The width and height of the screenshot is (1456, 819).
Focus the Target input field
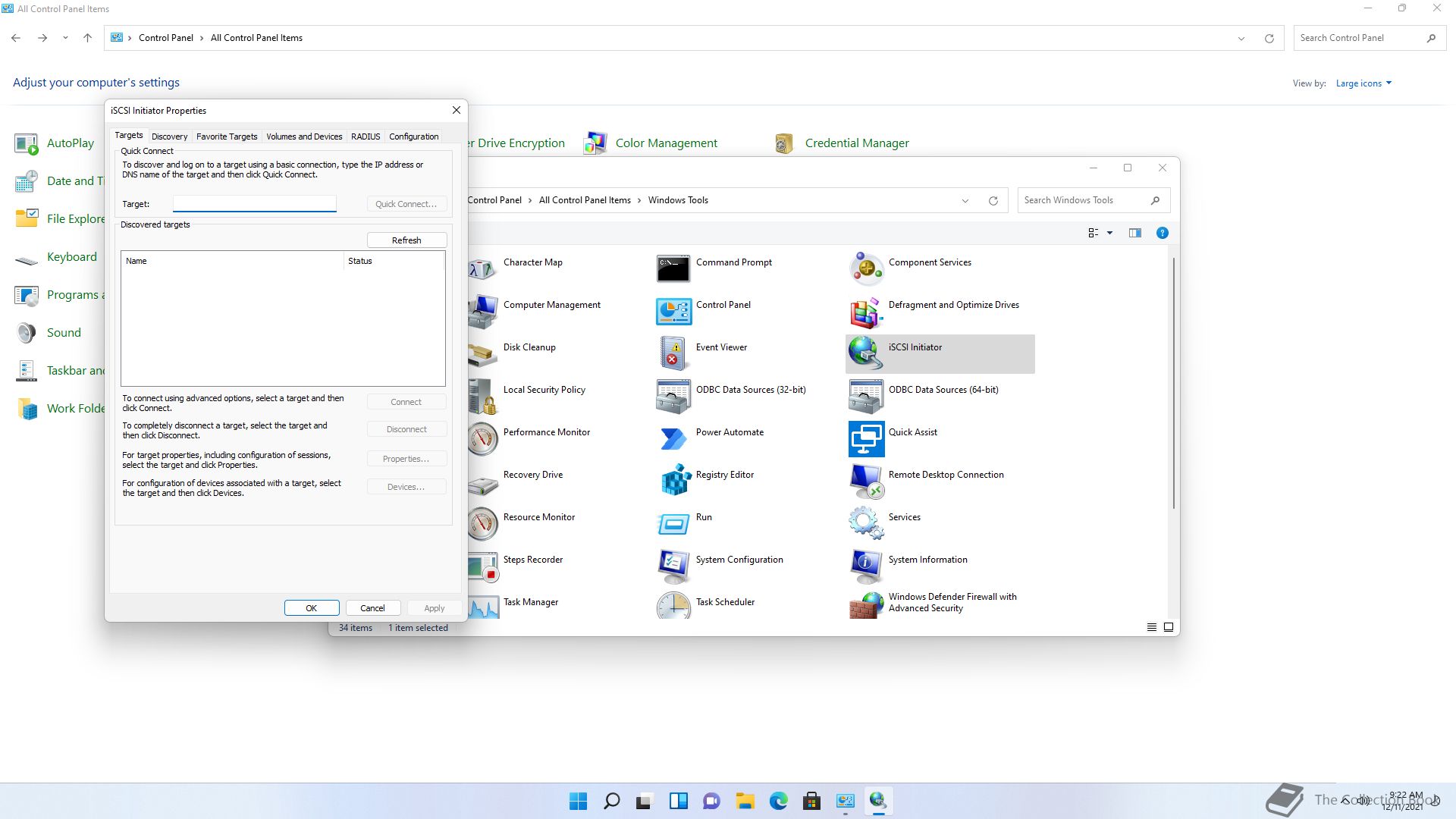(255, 204)
